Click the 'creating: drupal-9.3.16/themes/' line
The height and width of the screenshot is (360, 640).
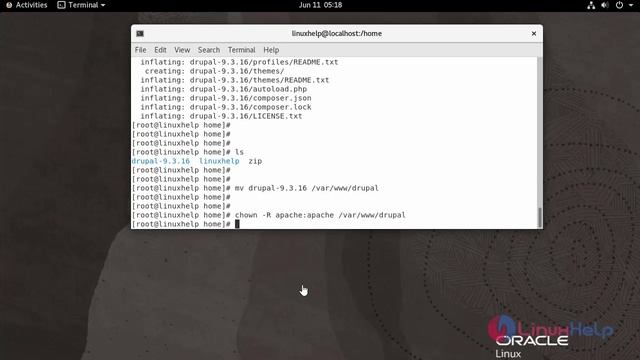pos(214,71)
